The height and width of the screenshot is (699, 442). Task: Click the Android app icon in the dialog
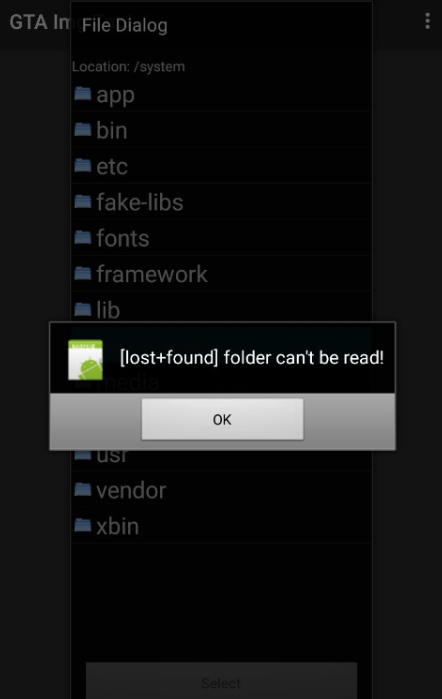(x=85, y=359)
